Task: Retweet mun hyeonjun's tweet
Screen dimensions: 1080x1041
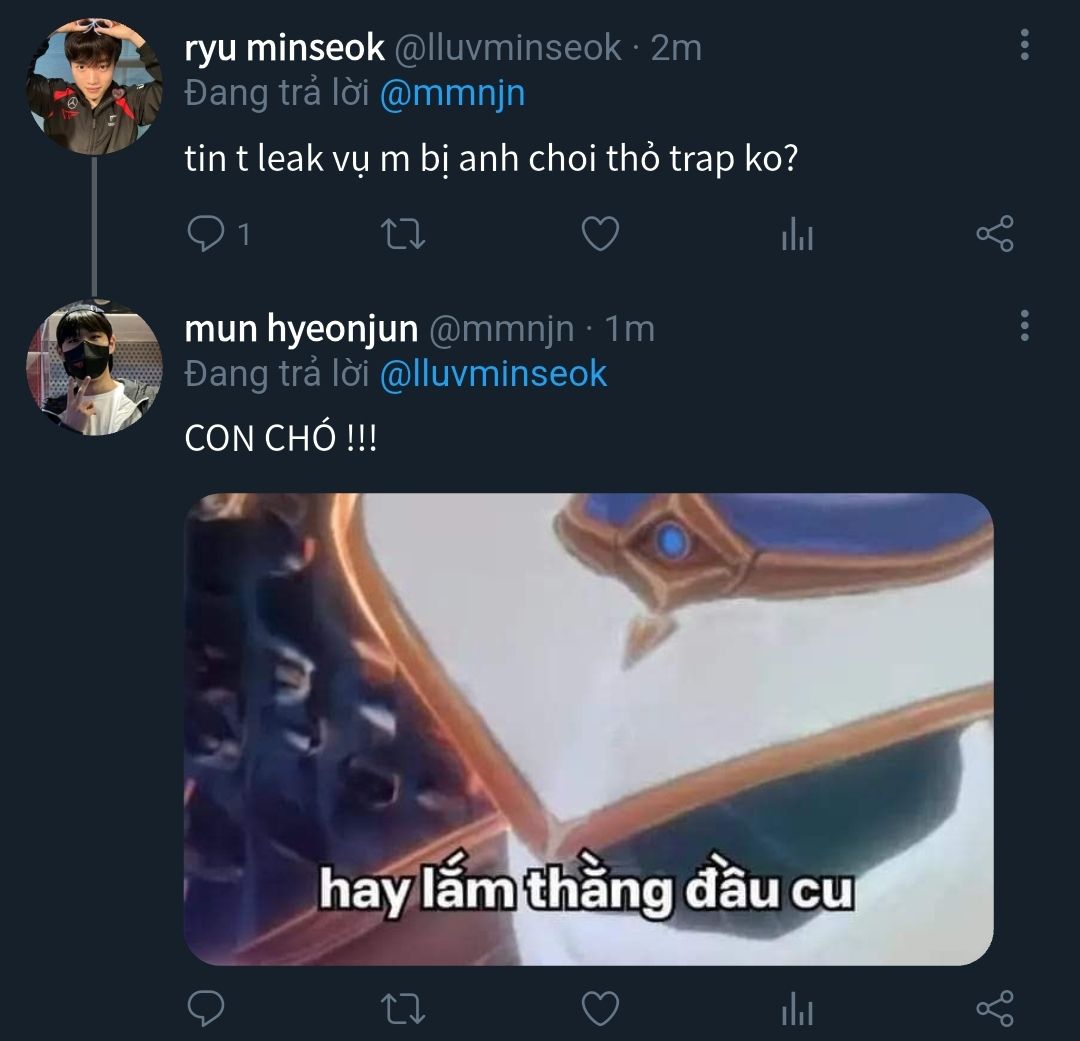Action: point(405,1008)
